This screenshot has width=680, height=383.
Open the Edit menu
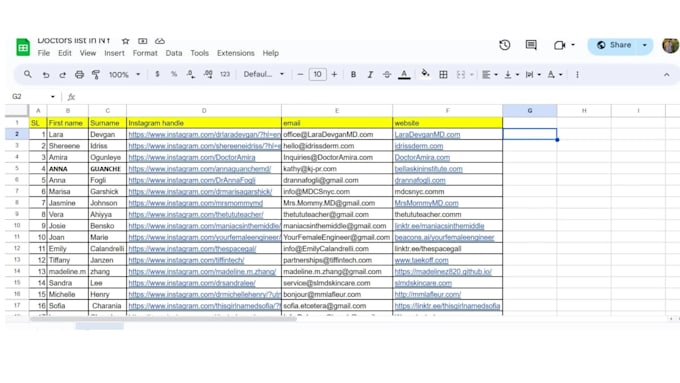[x=65, y=53]
